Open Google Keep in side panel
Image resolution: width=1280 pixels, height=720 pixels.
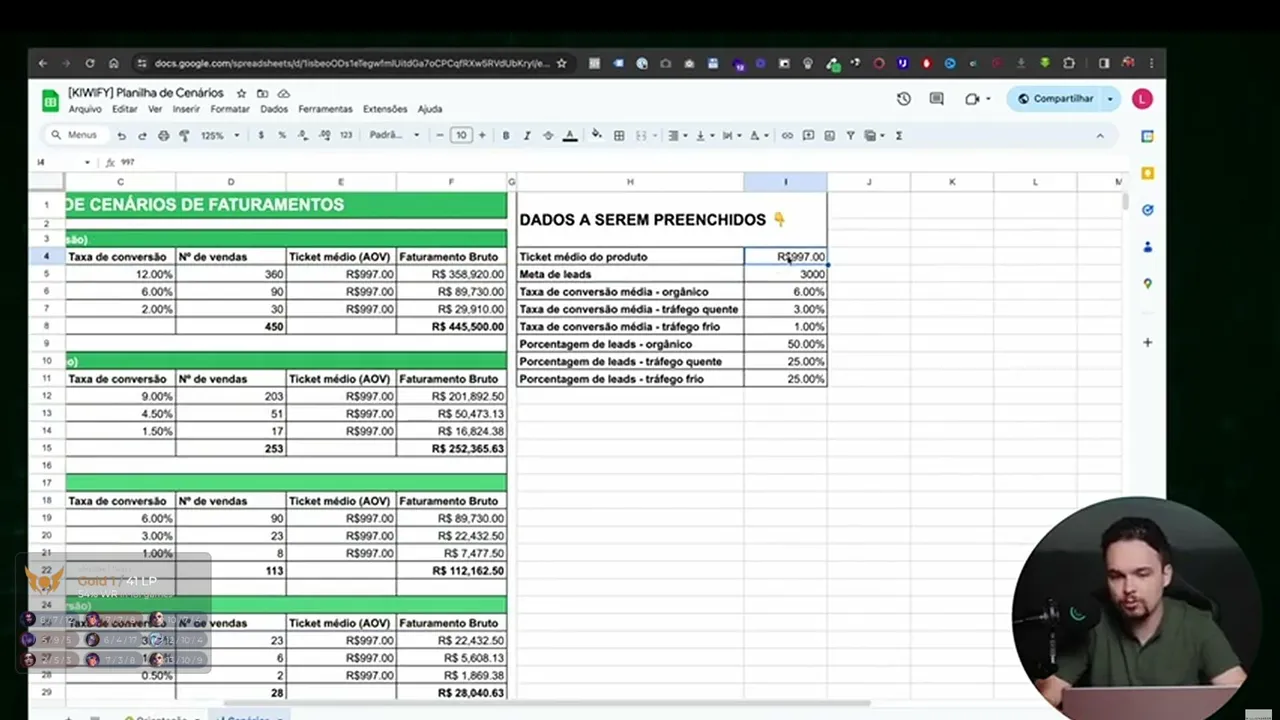(x=1147, y=173)
